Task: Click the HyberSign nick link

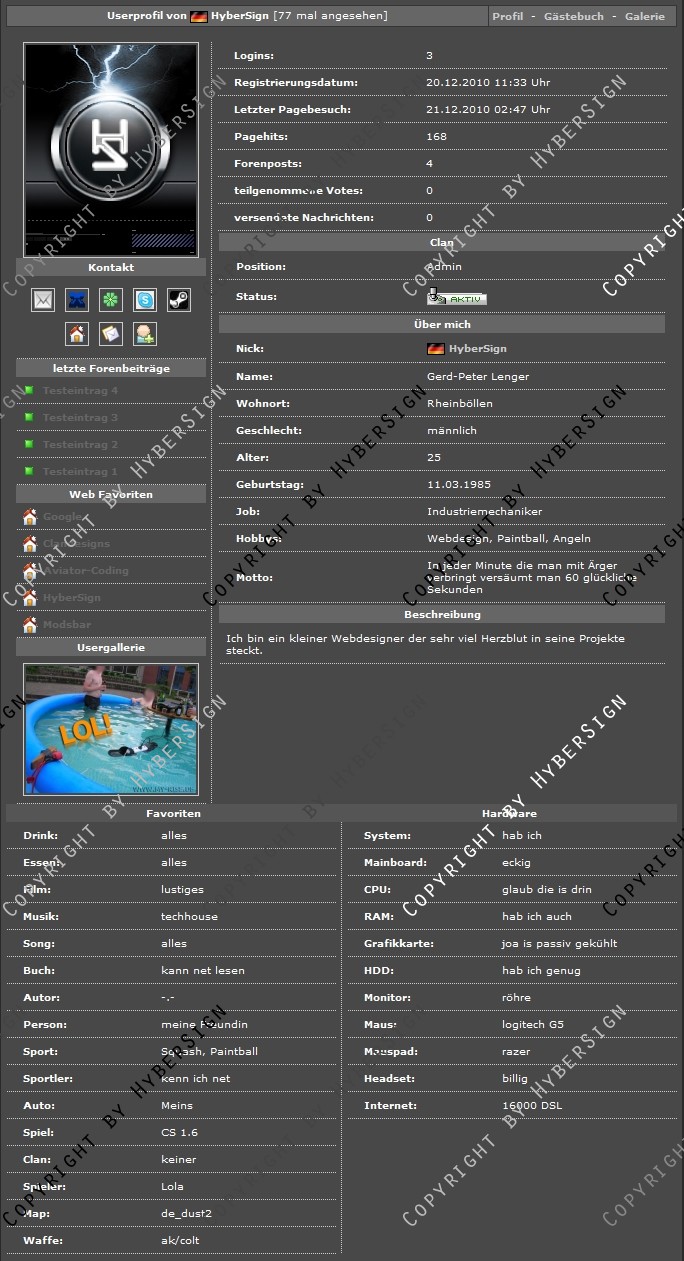Action: click(477, 349)
